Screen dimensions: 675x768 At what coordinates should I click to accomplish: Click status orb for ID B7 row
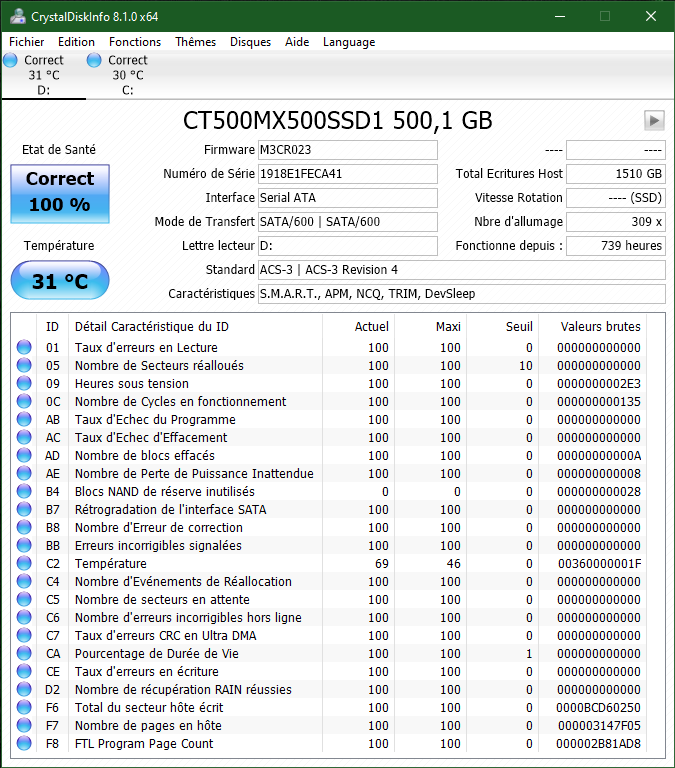tap(24, 509)
